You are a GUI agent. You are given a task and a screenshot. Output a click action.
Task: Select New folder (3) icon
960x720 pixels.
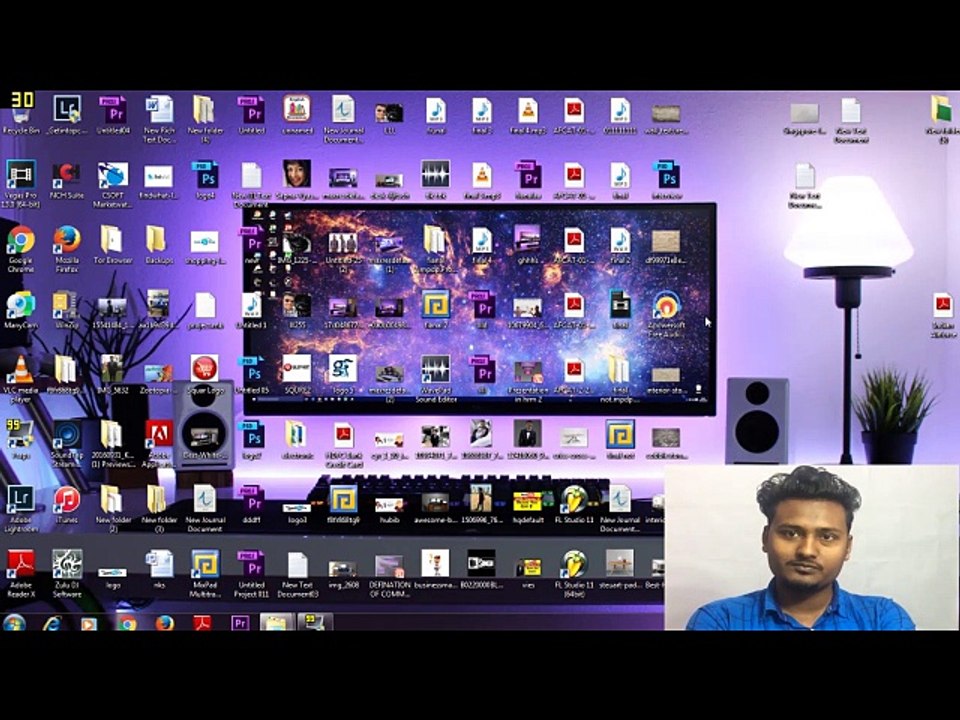[x=159, y=508]
